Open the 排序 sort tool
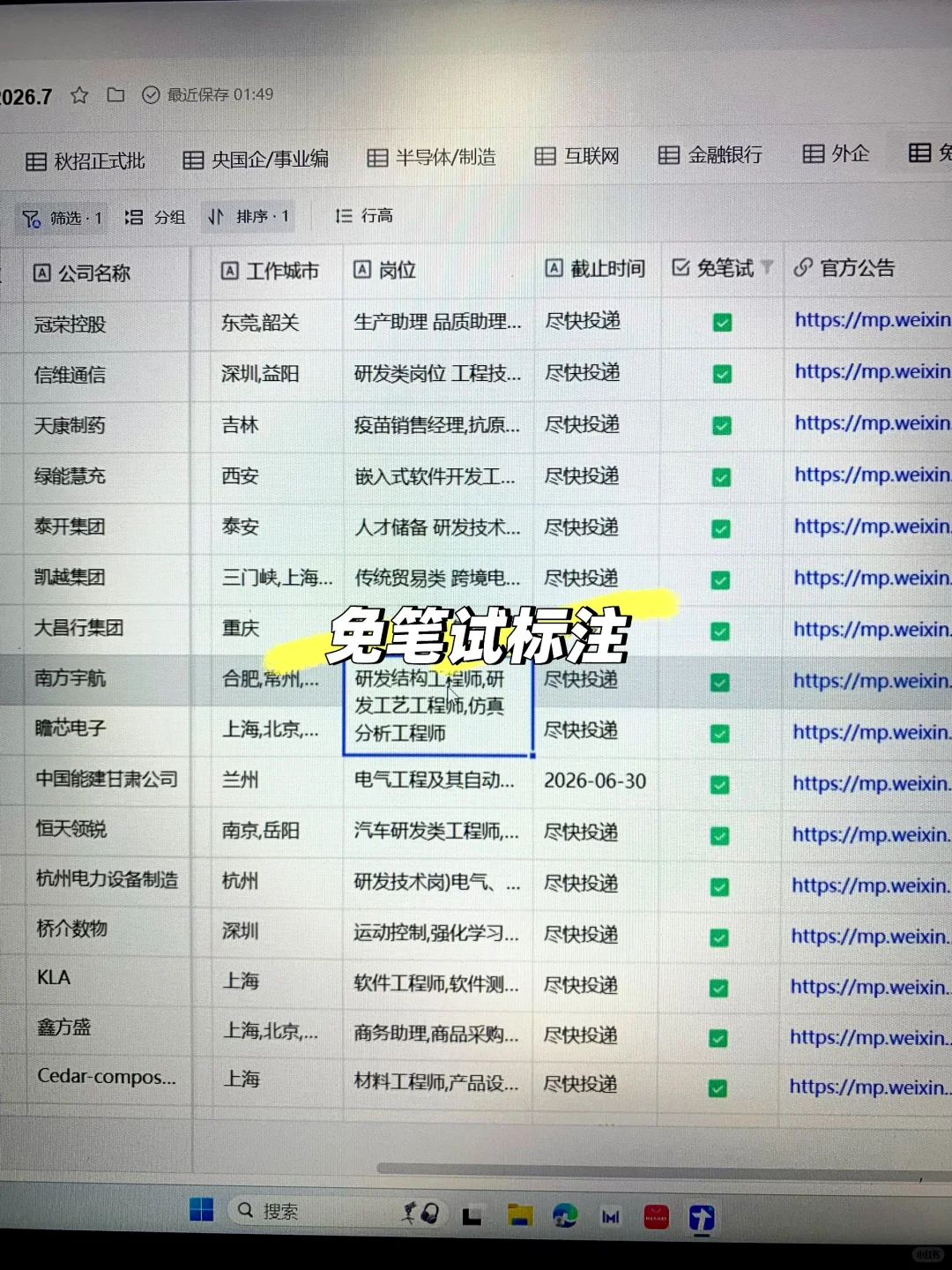 pos(249,216)
